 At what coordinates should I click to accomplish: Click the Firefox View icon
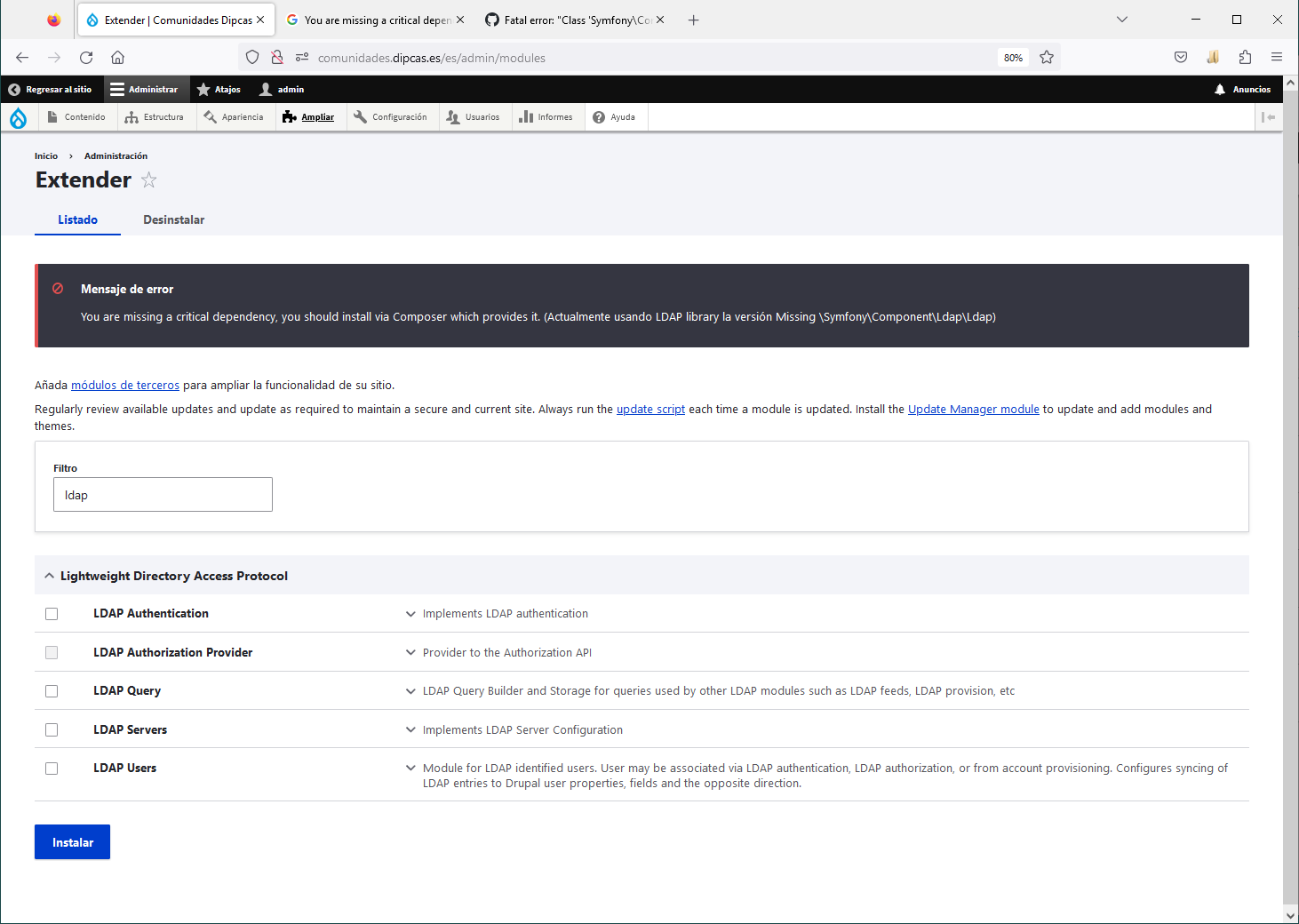54,20
